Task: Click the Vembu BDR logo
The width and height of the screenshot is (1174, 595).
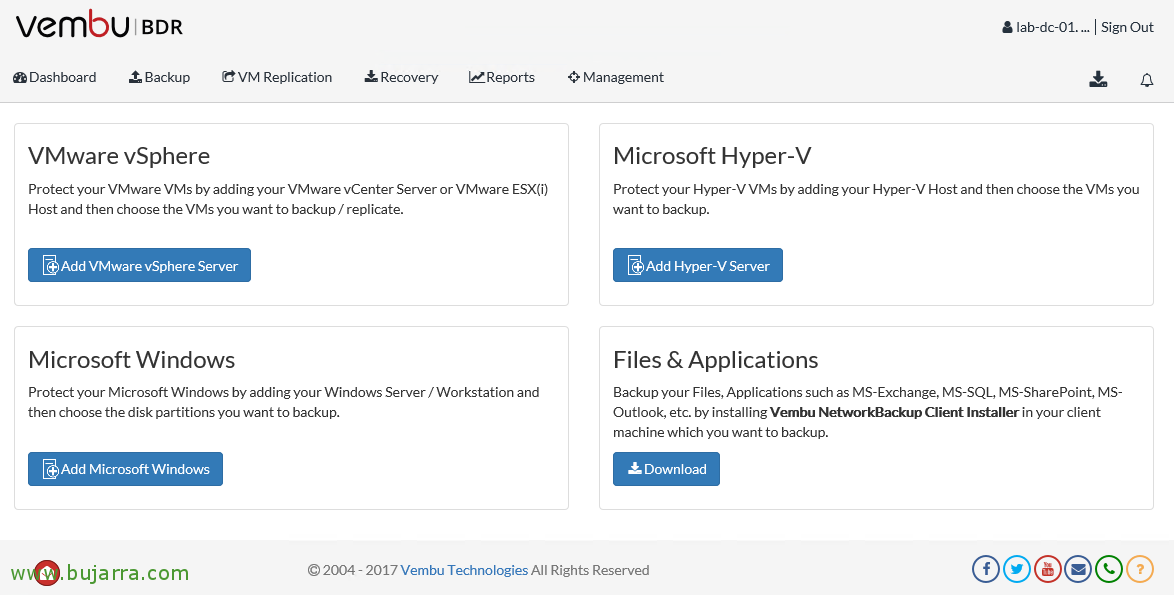Action: 99,27
